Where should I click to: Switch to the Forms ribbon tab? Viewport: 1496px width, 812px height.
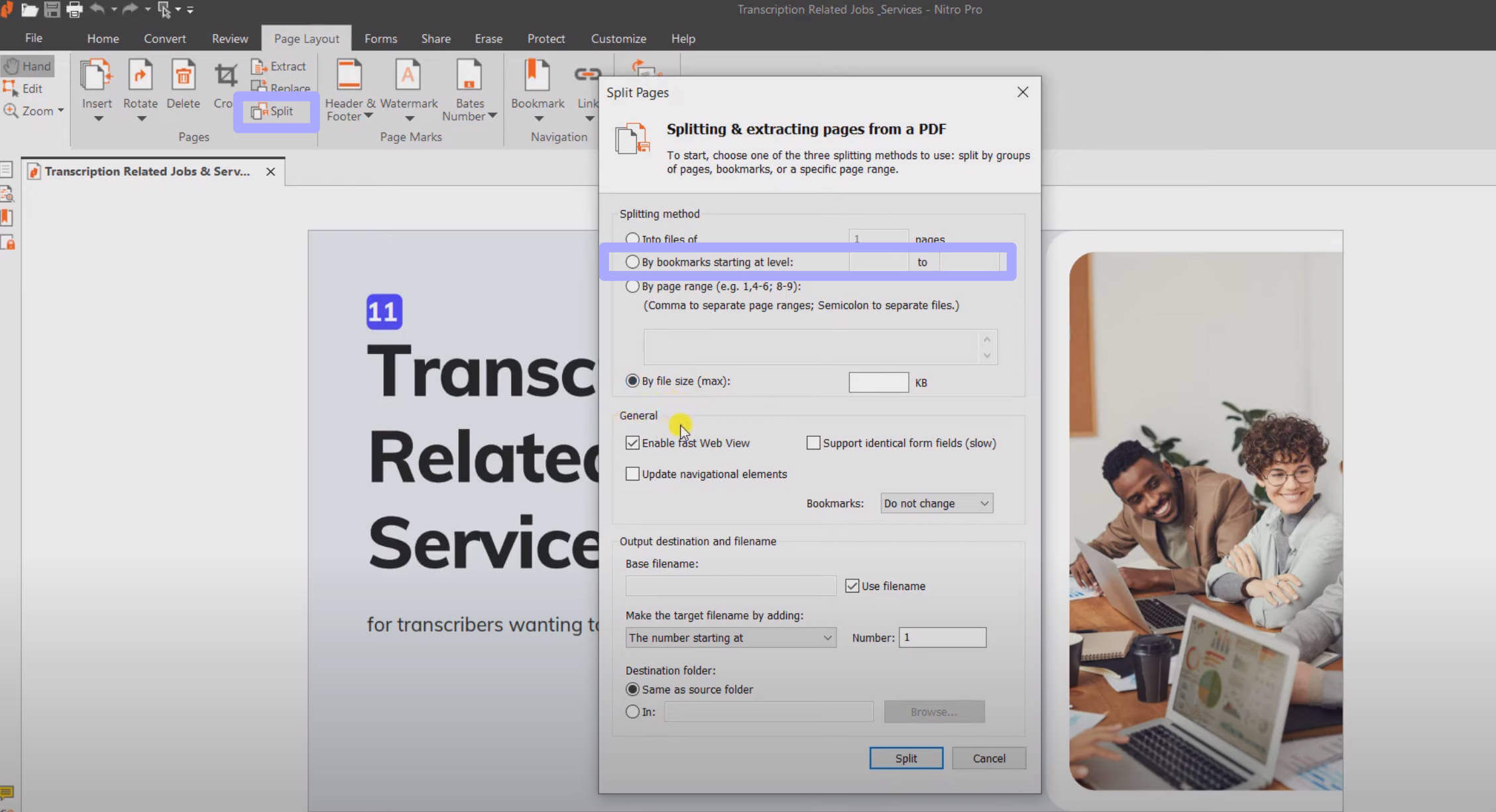[x=380, y=38]
